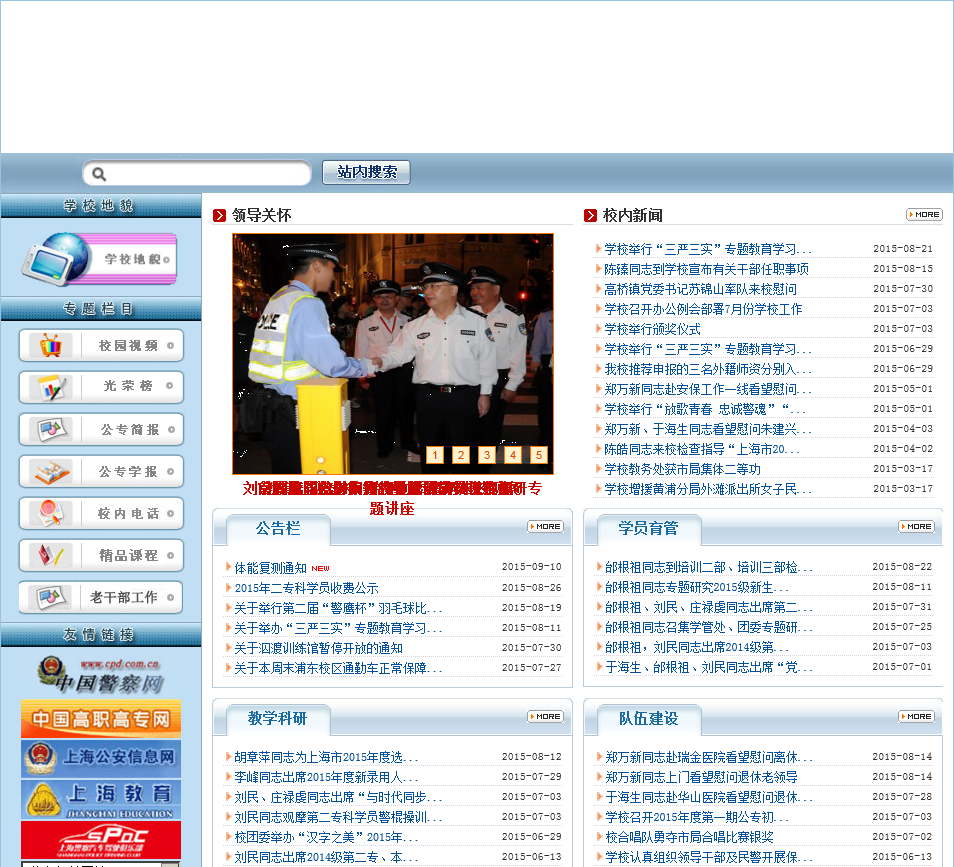954x867 pixels.
Task: Open 校内电话 sidebar button
Action: tap(101, 514)
